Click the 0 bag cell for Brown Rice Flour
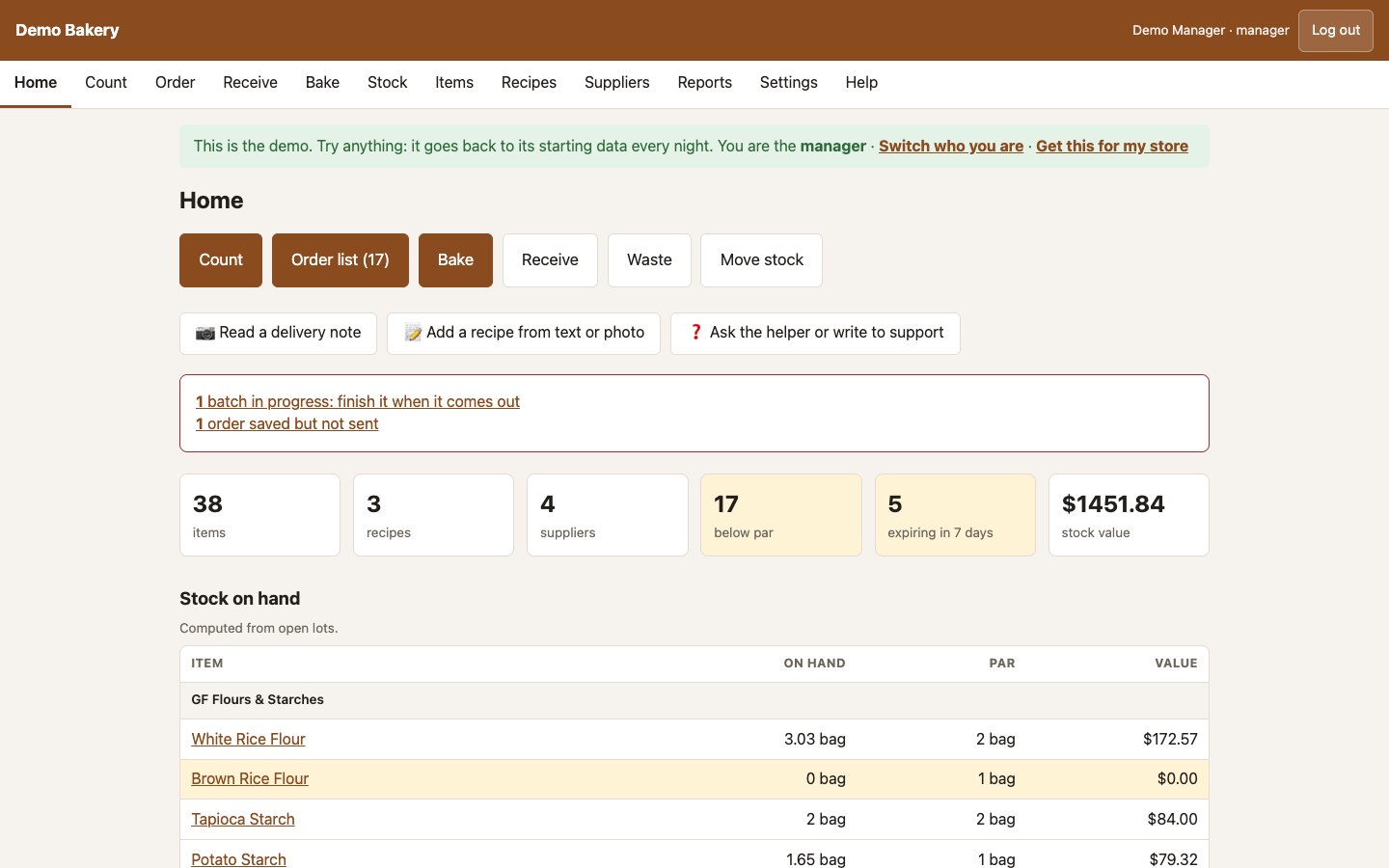1389x868 pixels. pos(826,779)
